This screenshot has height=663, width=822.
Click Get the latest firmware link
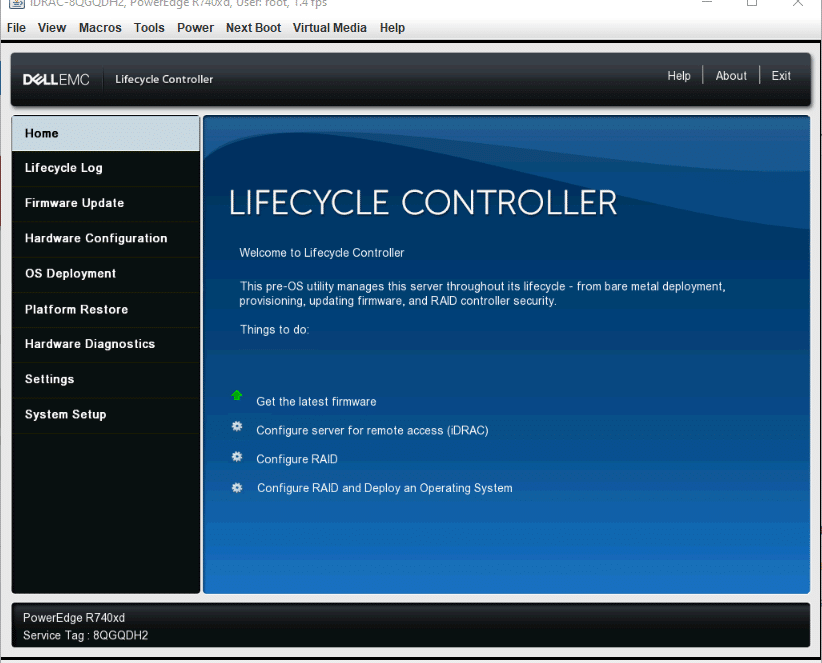pyautogui.click(x=316, y=401)
